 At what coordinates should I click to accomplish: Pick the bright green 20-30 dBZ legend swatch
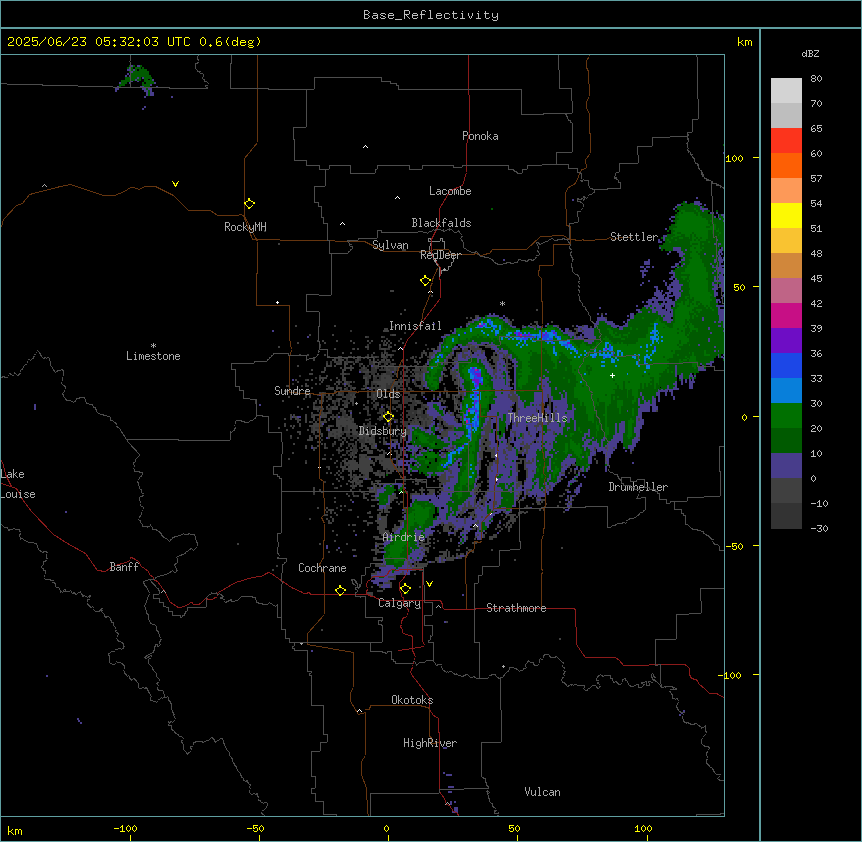[786, 416]
